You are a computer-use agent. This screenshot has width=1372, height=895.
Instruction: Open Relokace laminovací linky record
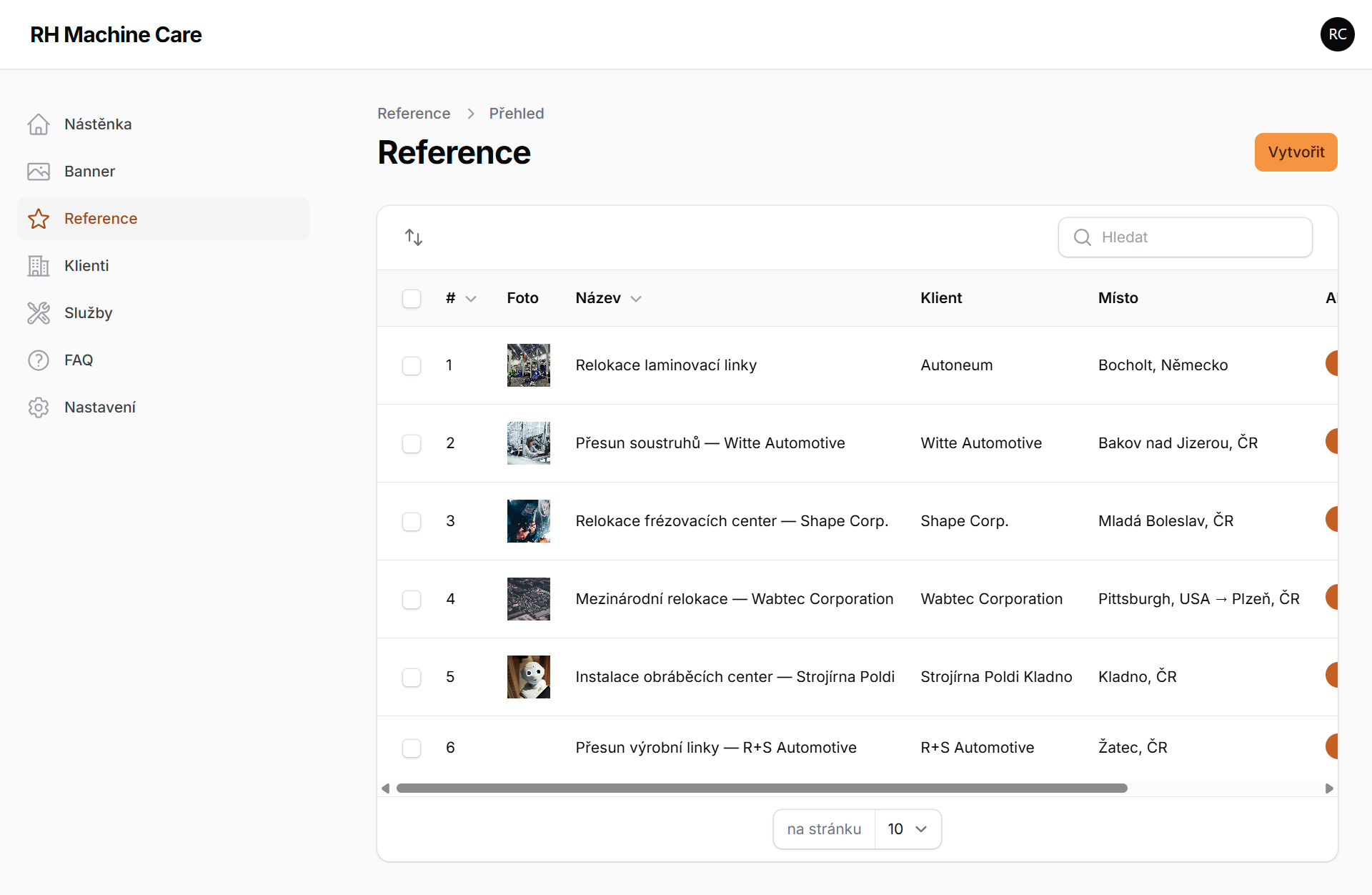coord(666,365)
